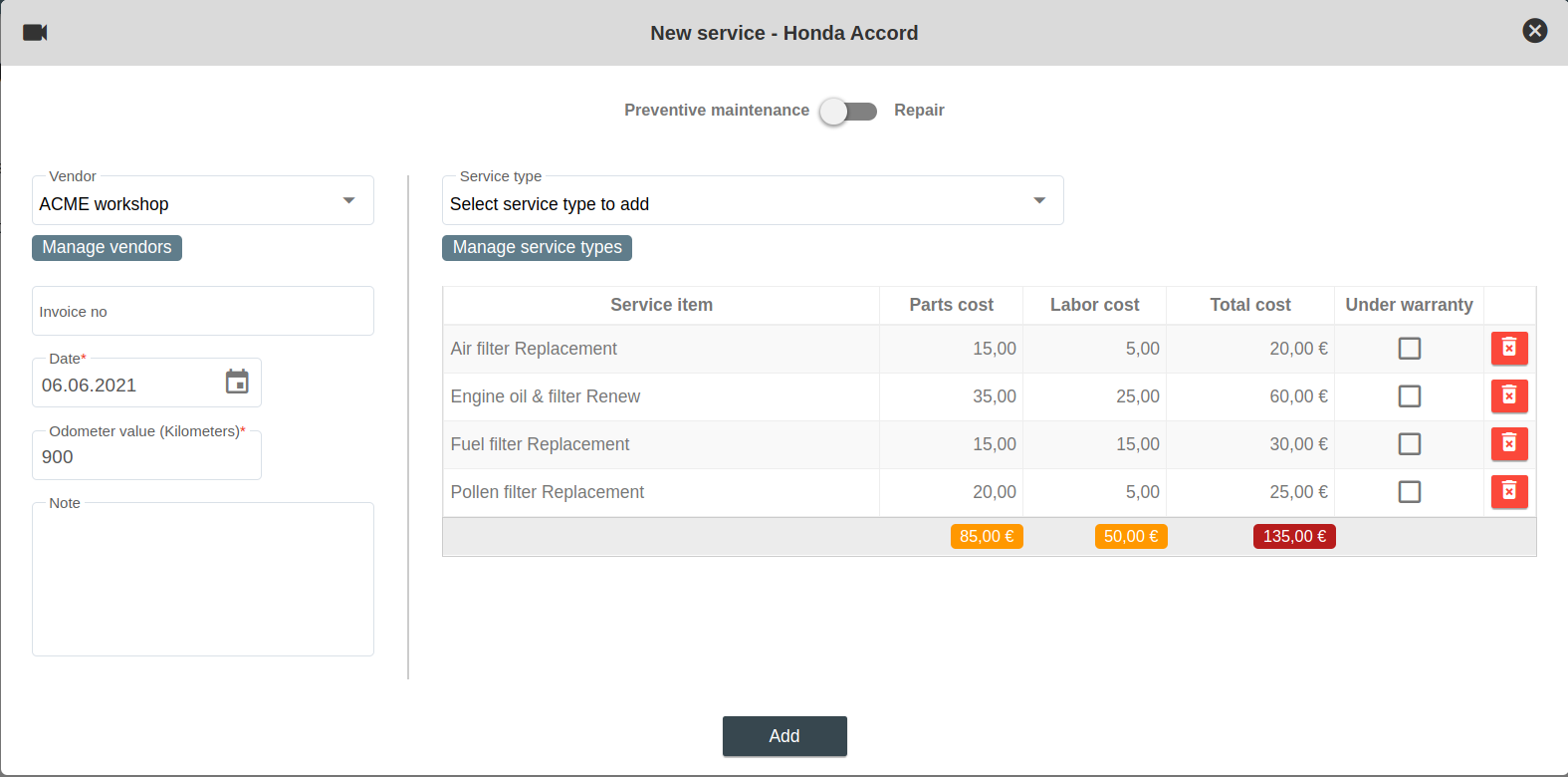Mark Engine oil & filter Renew under warranty

1409,396
